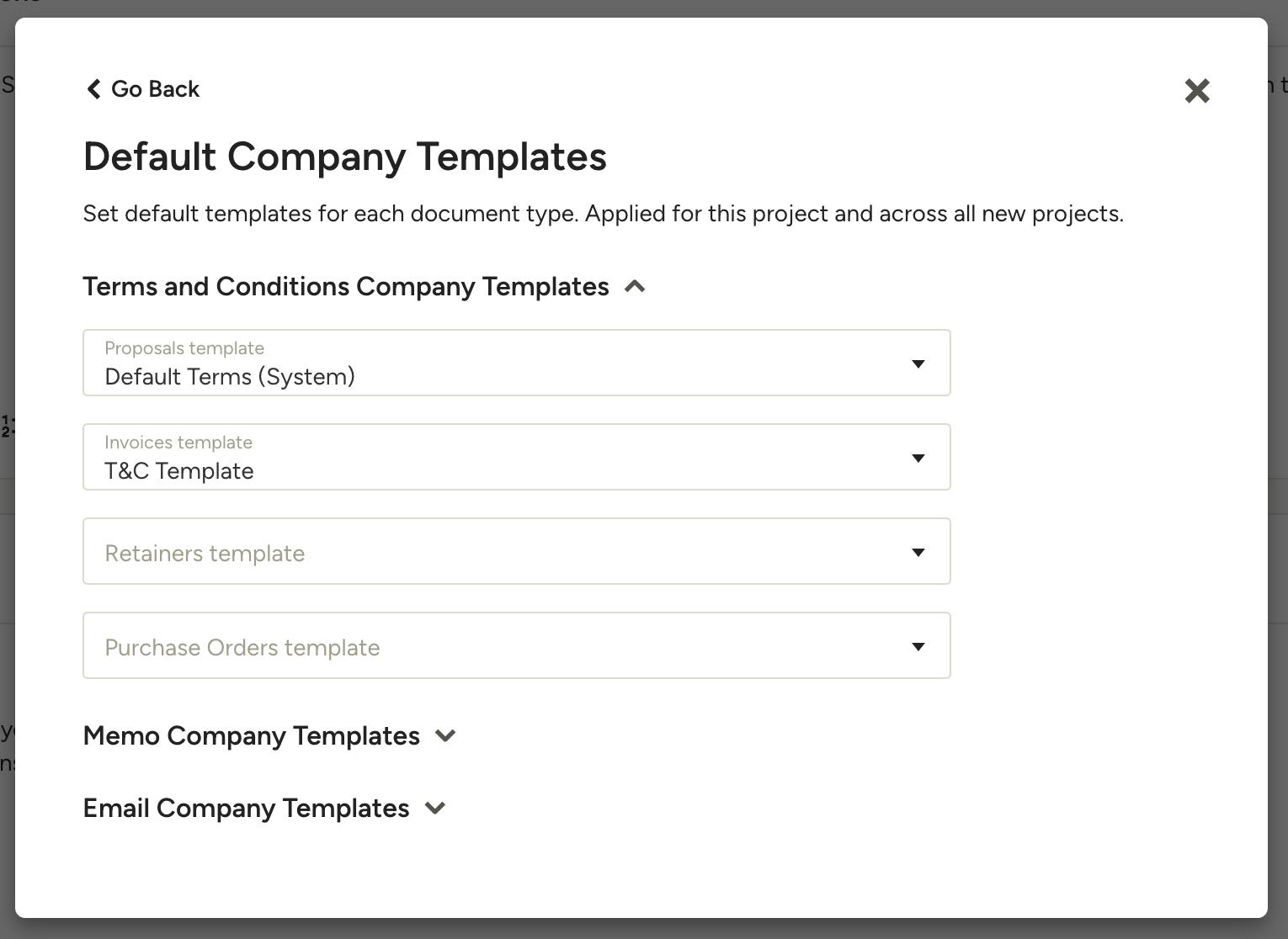Click the Invoices template dropdown arrow
The height and width of the screenshot is (939, 1288).
tap(918, 458)
